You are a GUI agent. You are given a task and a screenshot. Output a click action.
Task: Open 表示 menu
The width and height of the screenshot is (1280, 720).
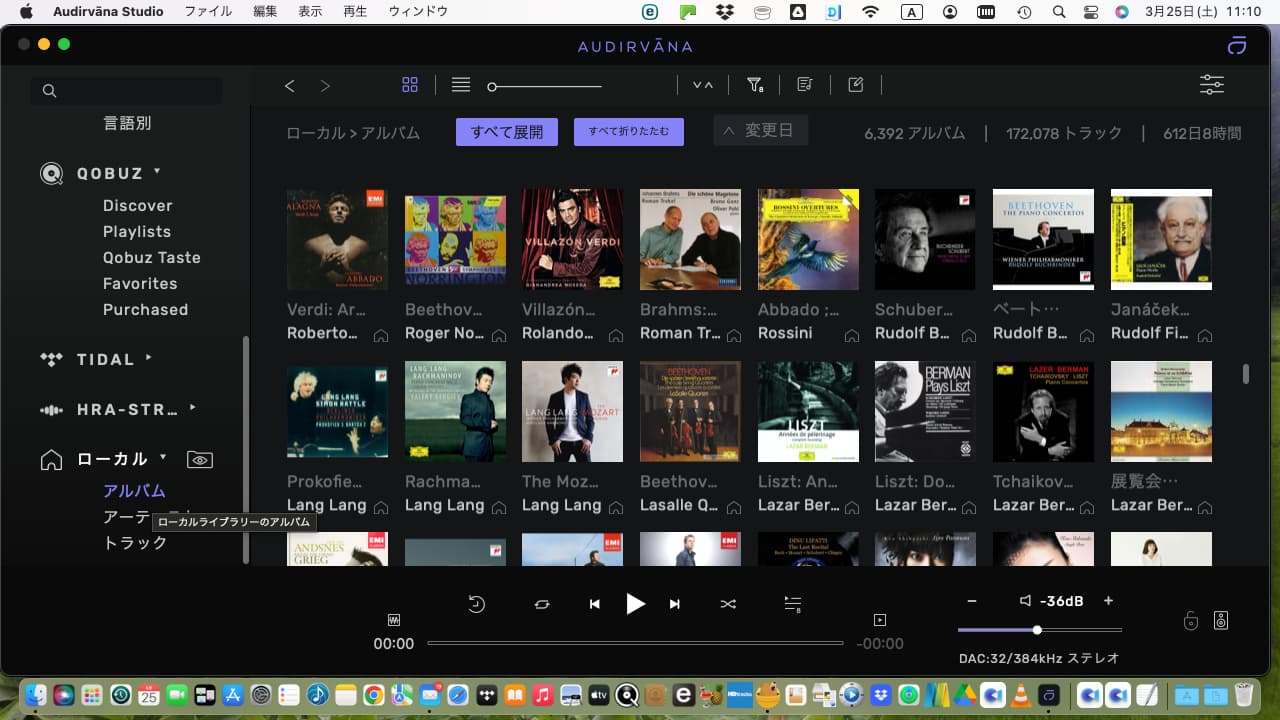[310, 12]
